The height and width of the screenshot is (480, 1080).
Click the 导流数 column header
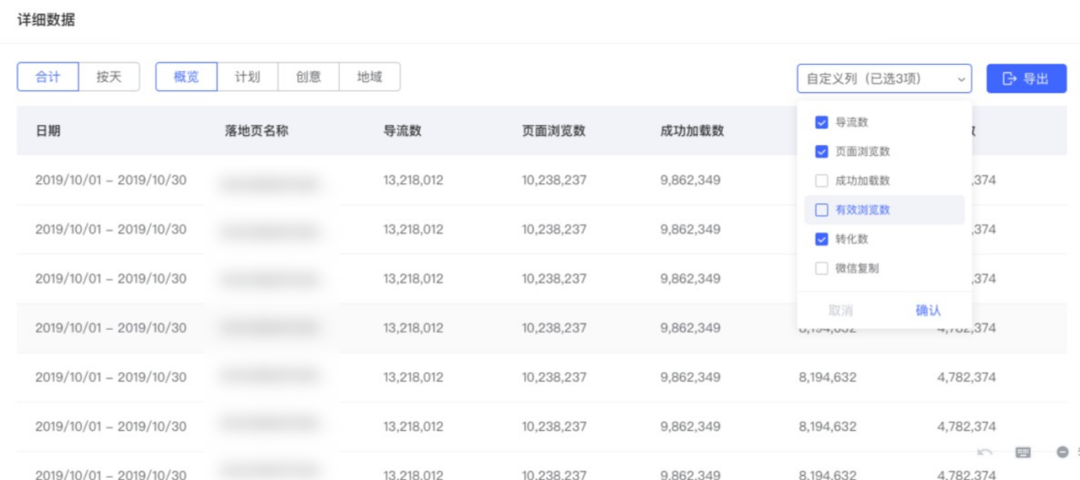point(402,131)
